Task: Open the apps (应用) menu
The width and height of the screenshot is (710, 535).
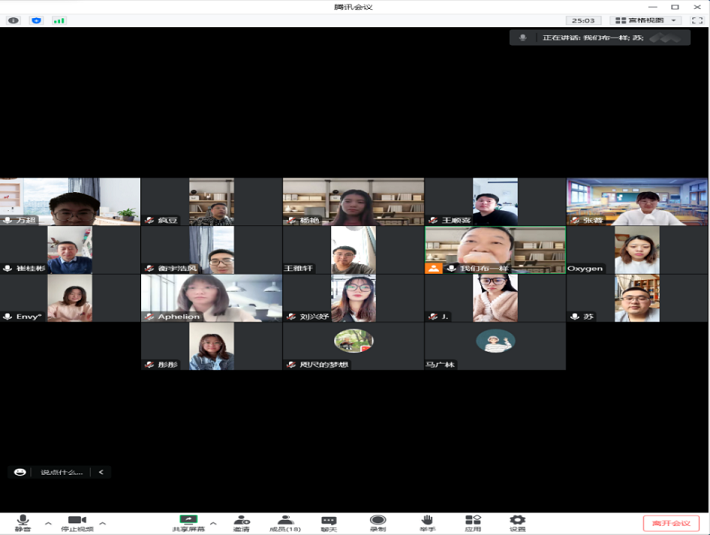Action: coord(473,522)
